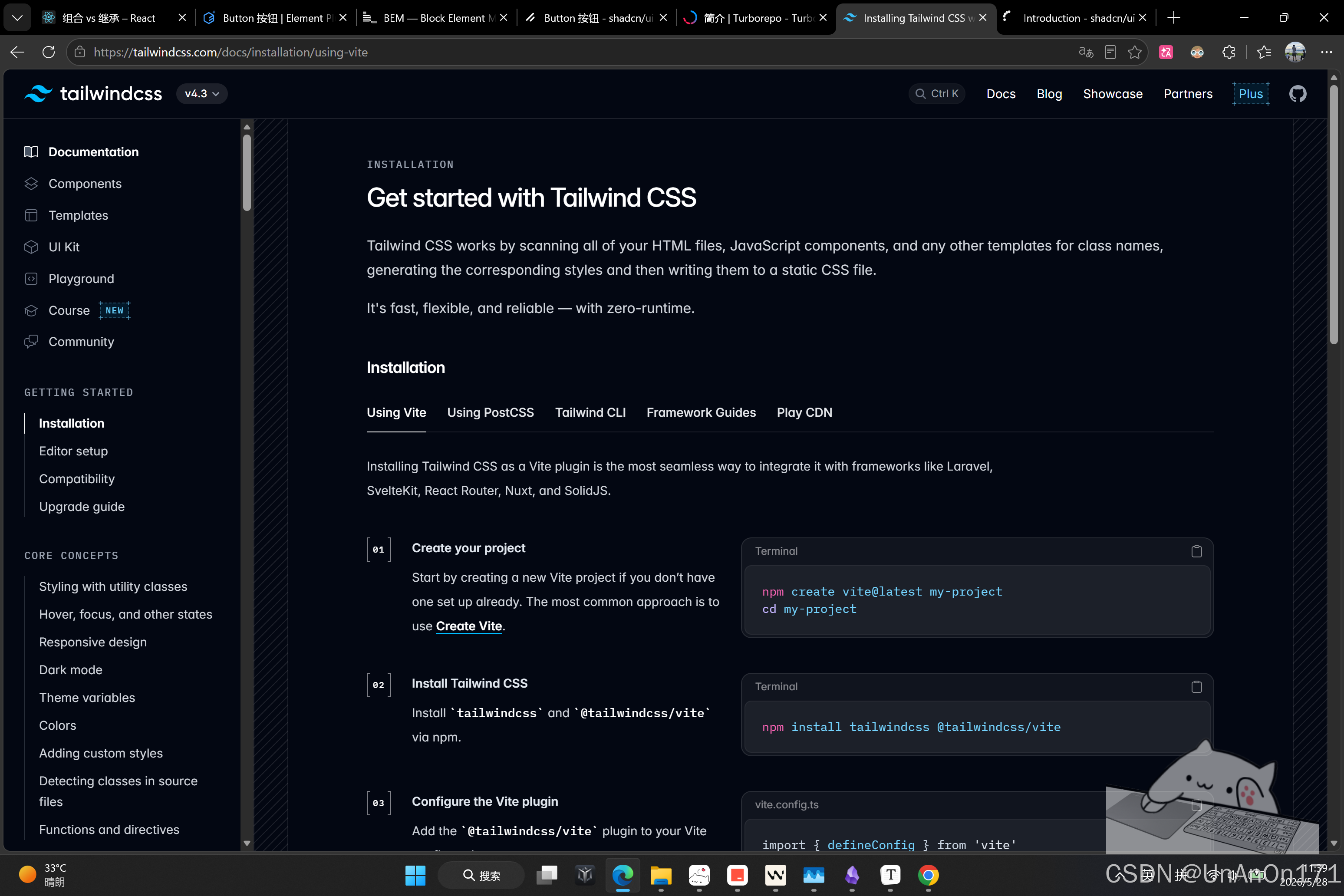1344x896 pixels.
Task: Click the Documentation book icon in sidebar
Action: (31, 152)
